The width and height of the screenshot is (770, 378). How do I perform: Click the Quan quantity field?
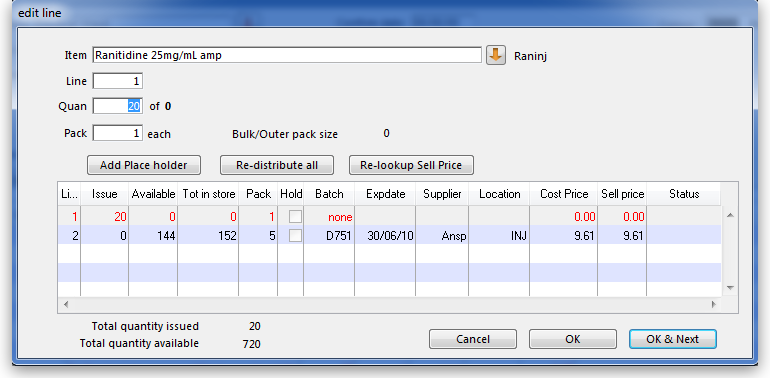click(118, 106)
